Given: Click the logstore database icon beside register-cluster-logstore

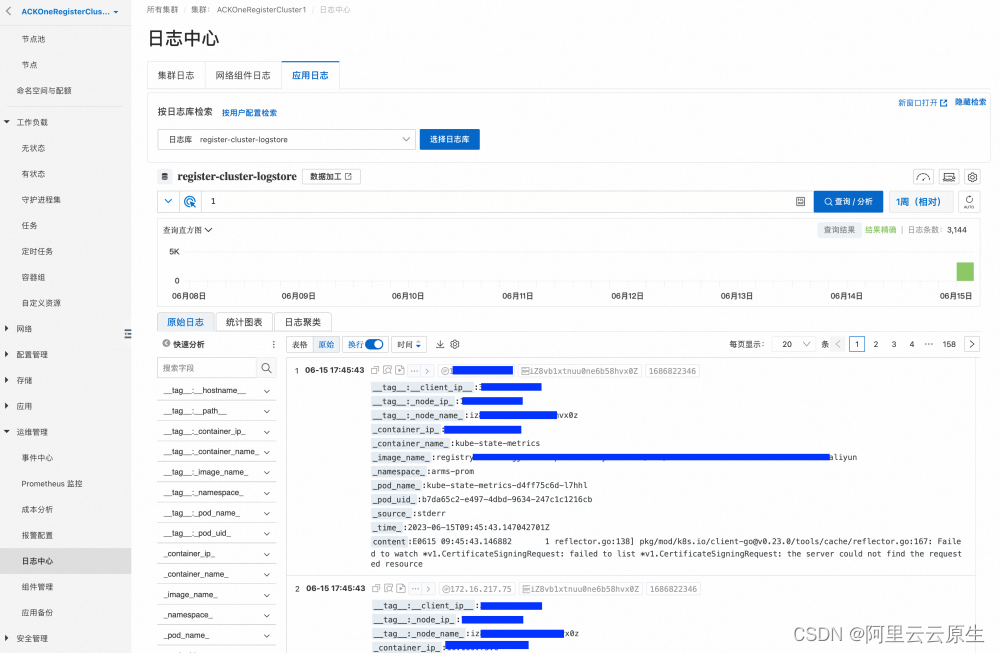Looking at the screenshot, I should point(165,177).
